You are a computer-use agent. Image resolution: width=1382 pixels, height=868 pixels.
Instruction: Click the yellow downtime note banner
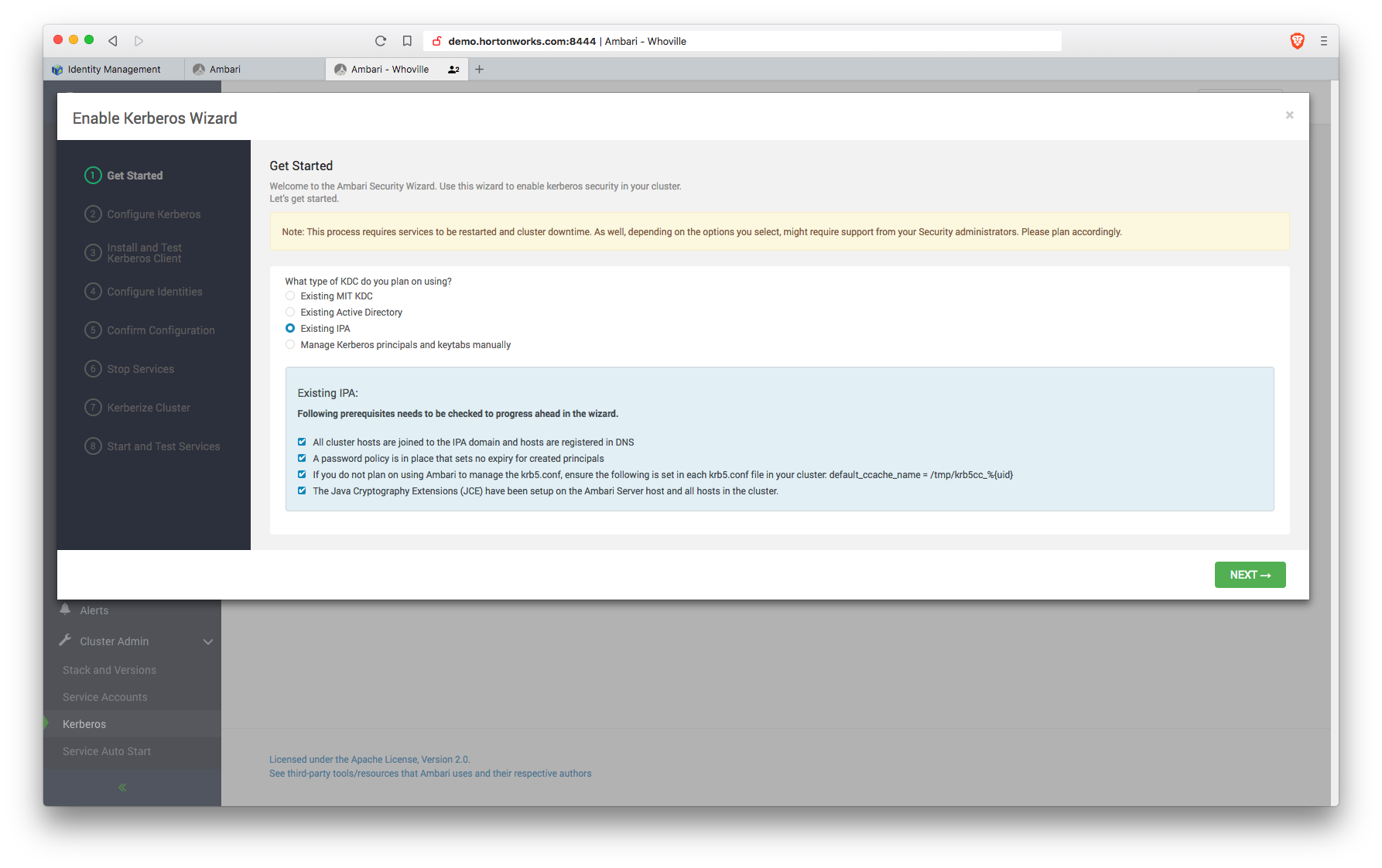coord(779,231)
